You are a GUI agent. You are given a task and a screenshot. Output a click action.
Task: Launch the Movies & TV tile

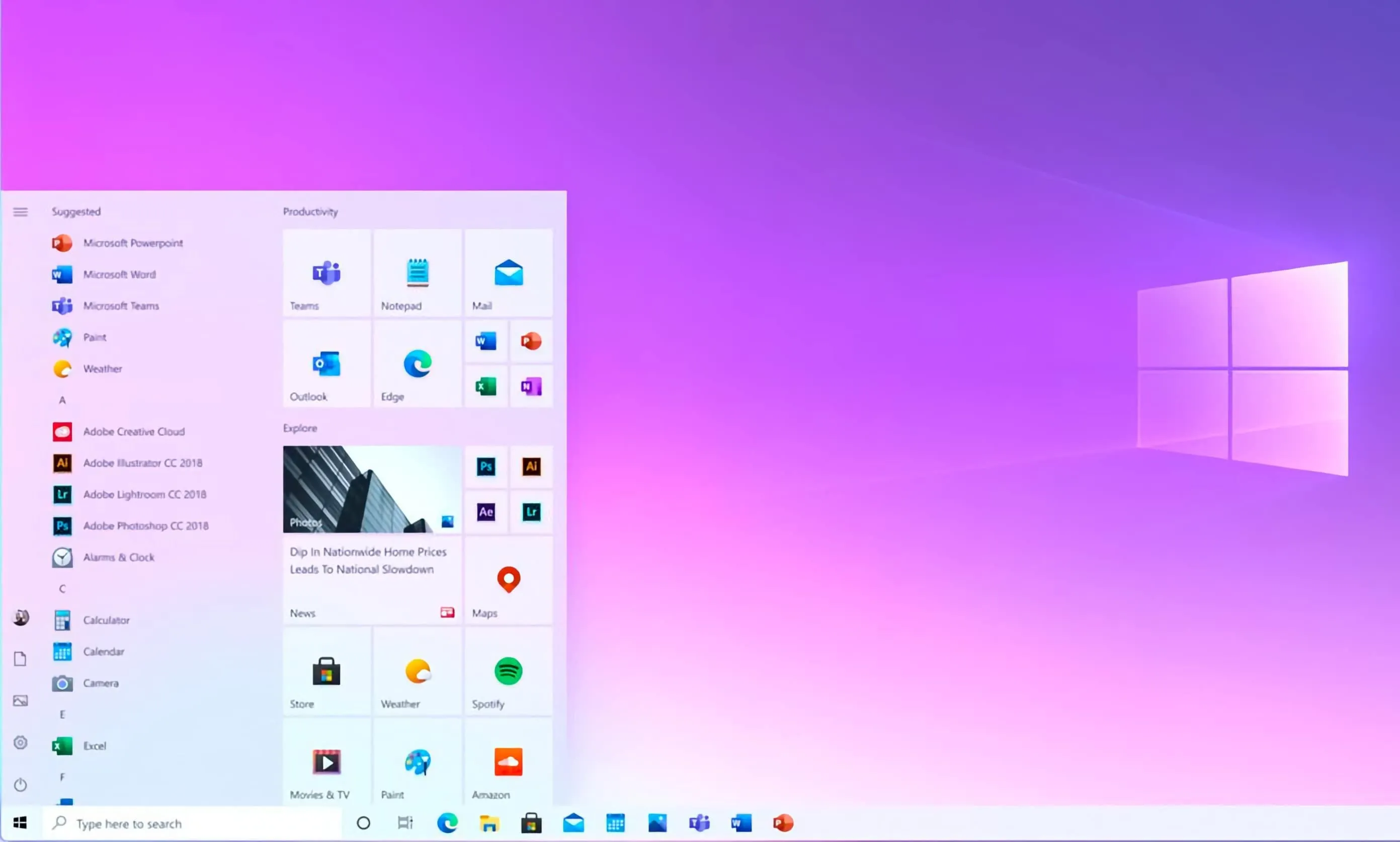tap(326, 762)
